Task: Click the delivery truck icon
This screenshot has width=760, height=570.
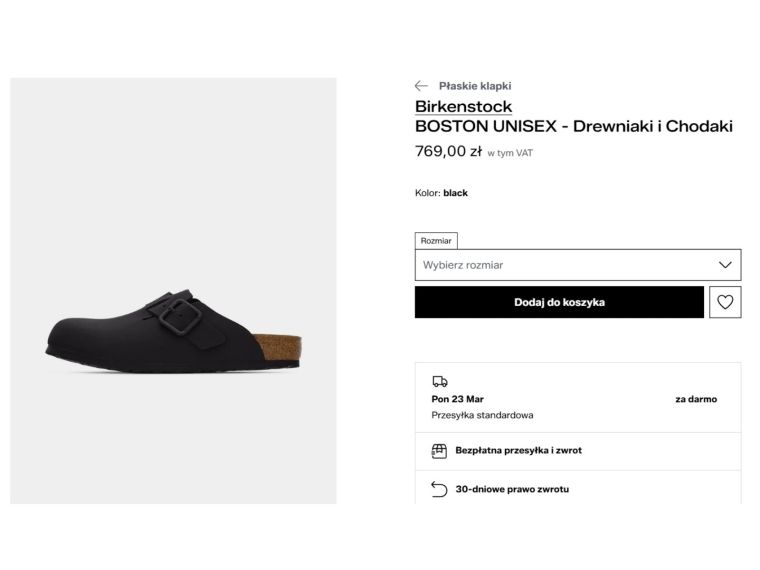Action: click(439, 381)
